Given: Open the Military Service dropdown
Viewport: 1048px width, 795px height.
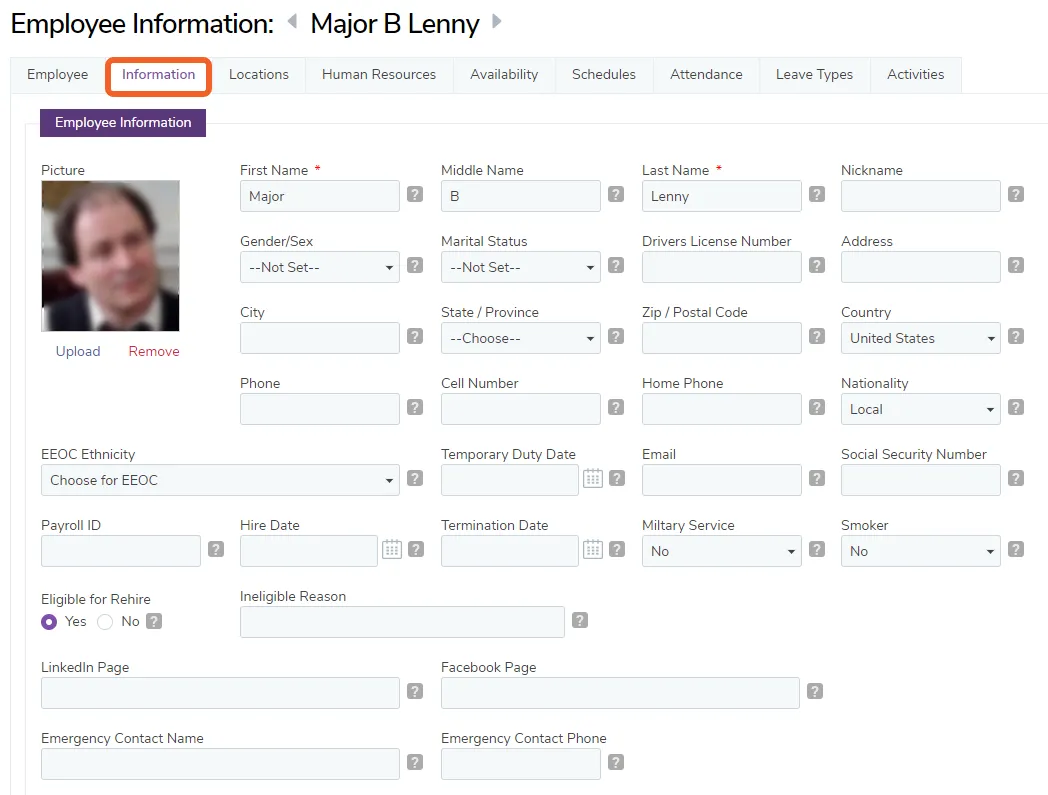Looking at the screenshot, I should [x=721, y=551].
